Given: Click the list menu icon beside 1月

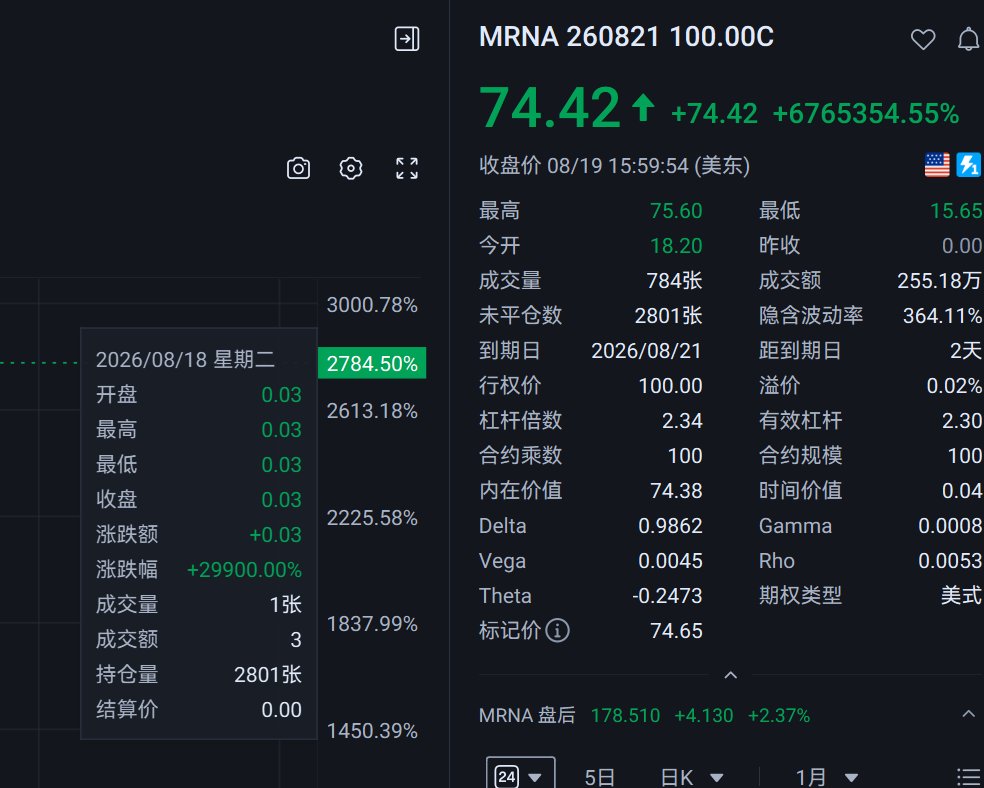Looking at the screenshot, I should point(969,778).
